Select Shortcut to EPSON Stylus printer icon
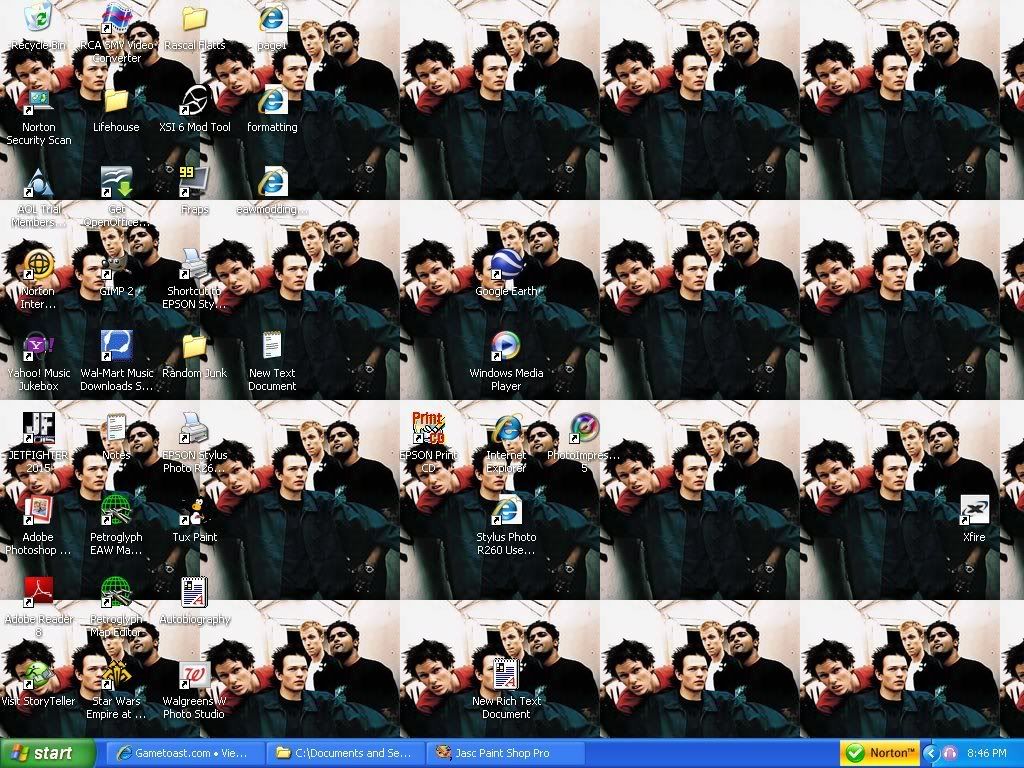This screenshot has width=1024, height=768. click(195, 264)
